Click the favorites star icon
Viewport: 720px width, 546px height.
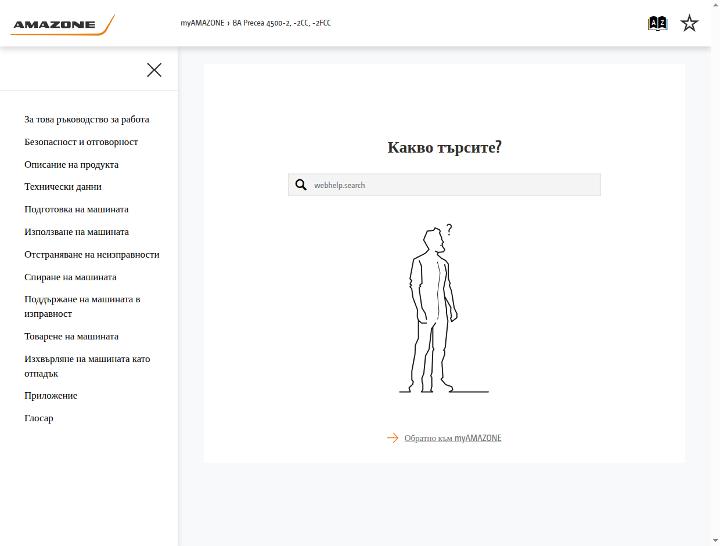click(x=689, y=23)
